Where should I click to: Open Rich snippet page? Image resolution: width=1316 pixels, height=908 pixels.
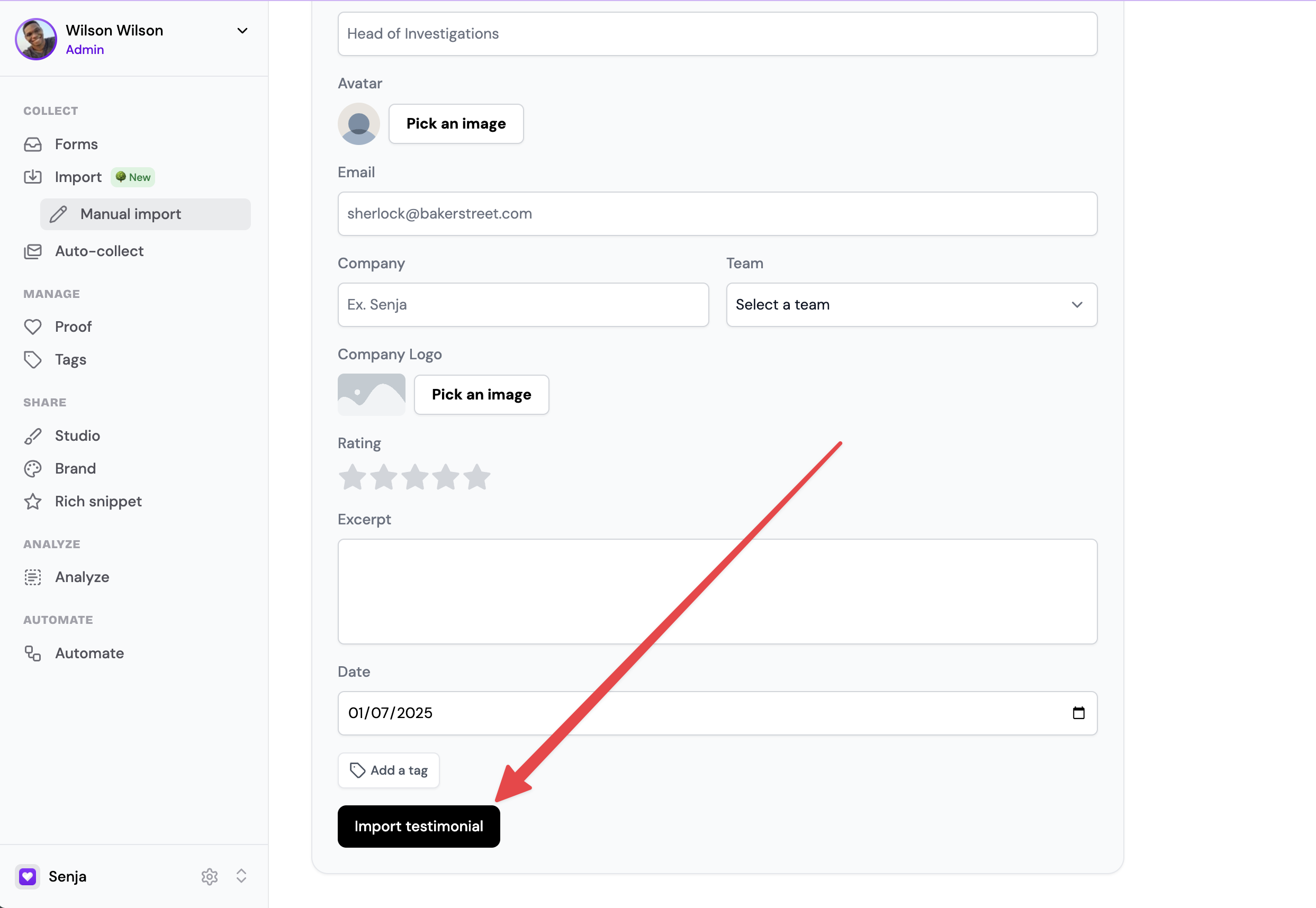98,502
